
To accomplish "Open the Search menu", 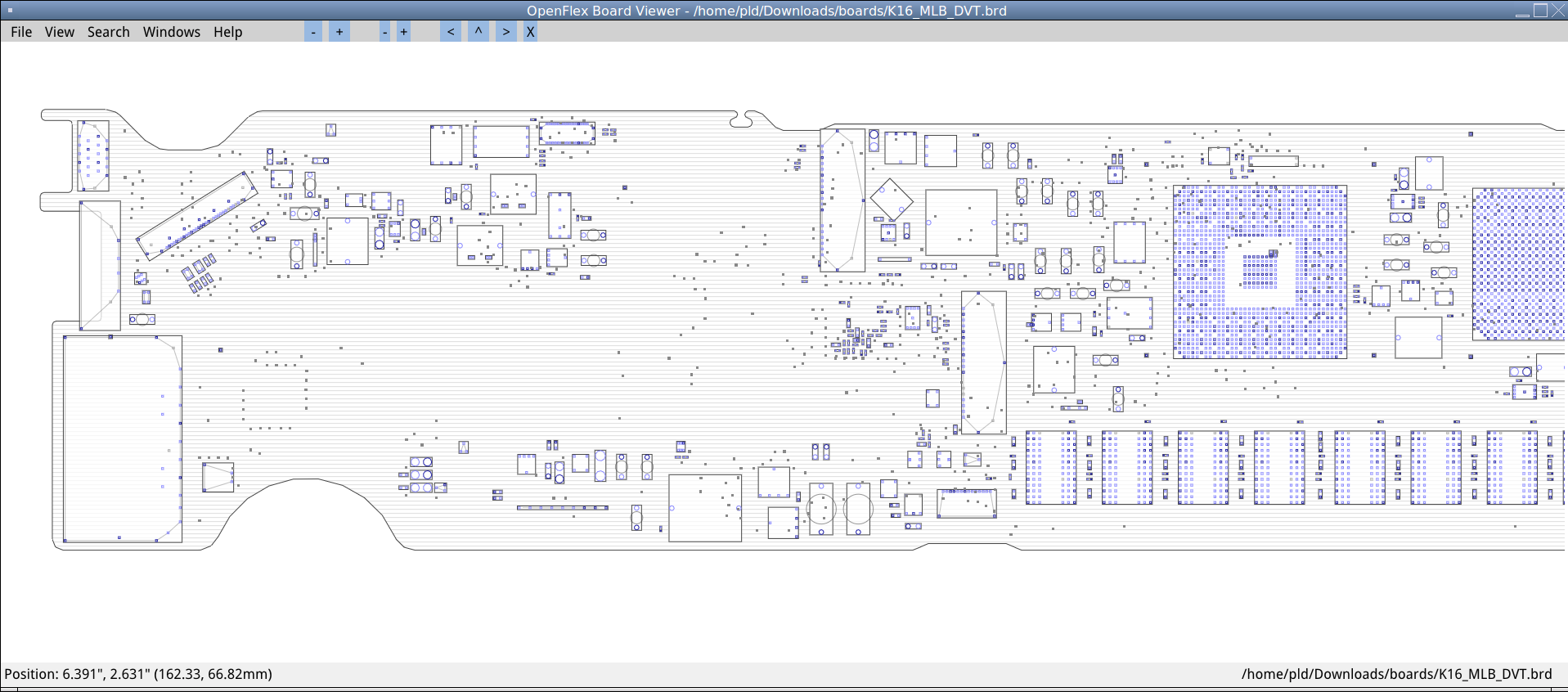I will (109, 32).
